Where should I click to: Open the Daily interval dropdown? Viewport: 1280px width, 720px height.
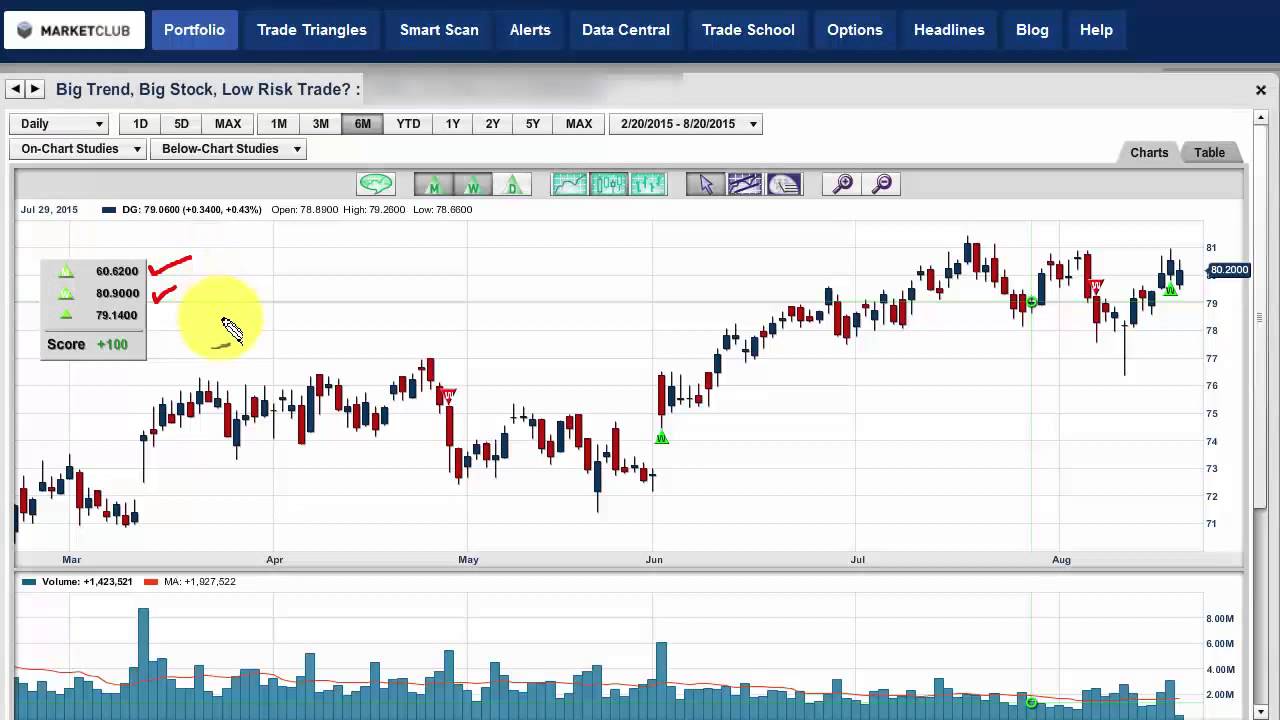click(x=60, y=124)
